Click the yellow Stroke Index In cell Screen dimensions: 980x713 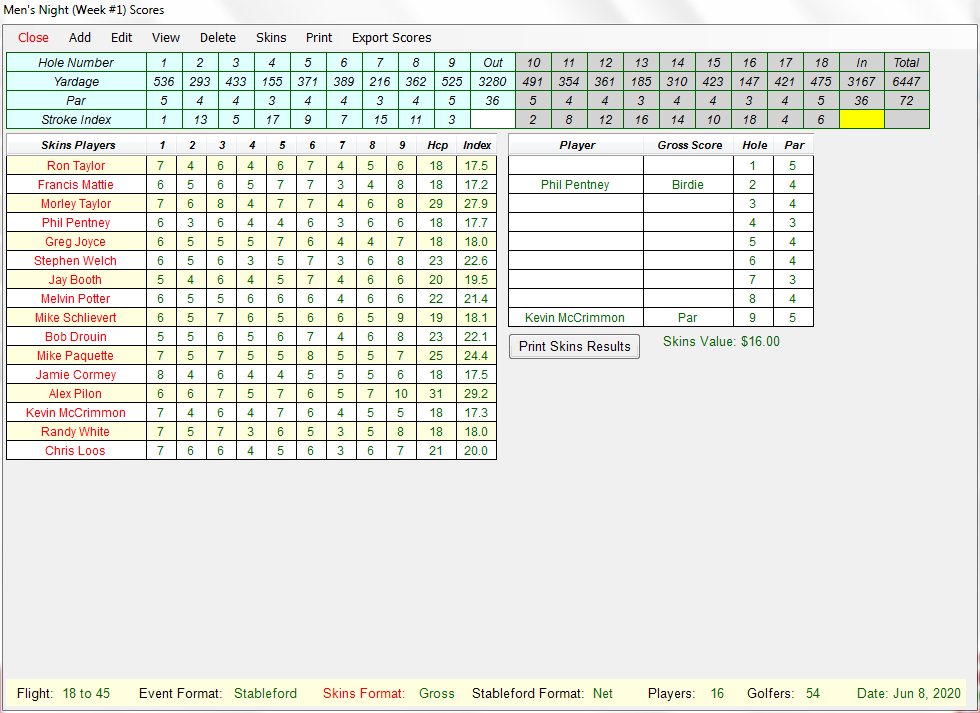(862, 119)
